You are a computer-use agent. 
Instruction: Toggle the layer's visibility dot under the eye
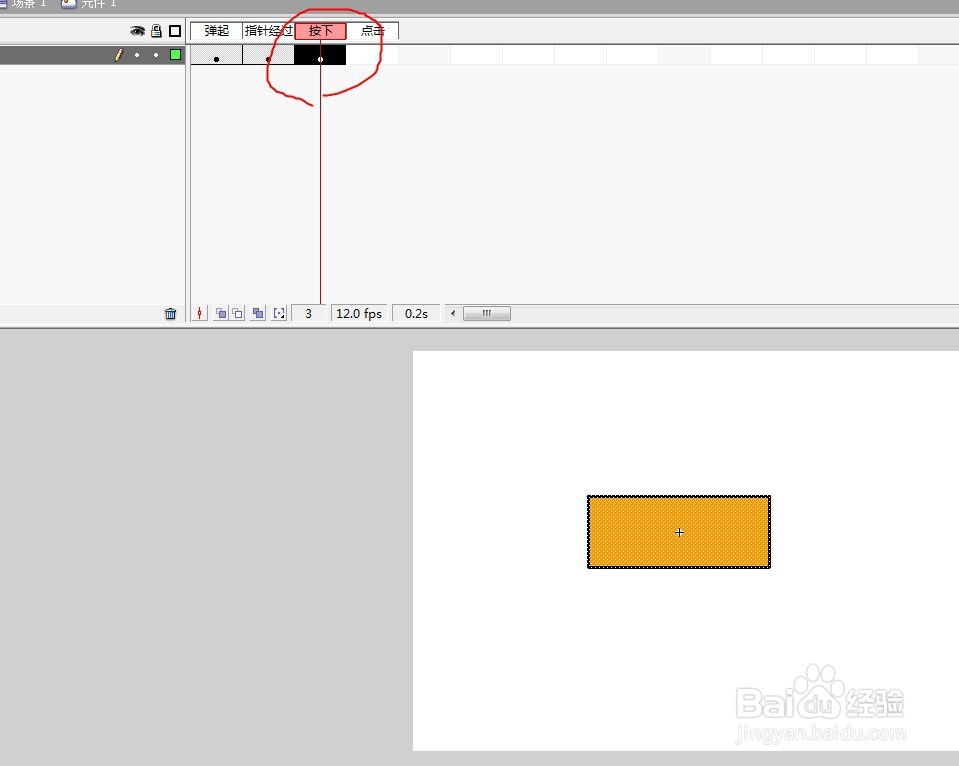click(137, 55)
